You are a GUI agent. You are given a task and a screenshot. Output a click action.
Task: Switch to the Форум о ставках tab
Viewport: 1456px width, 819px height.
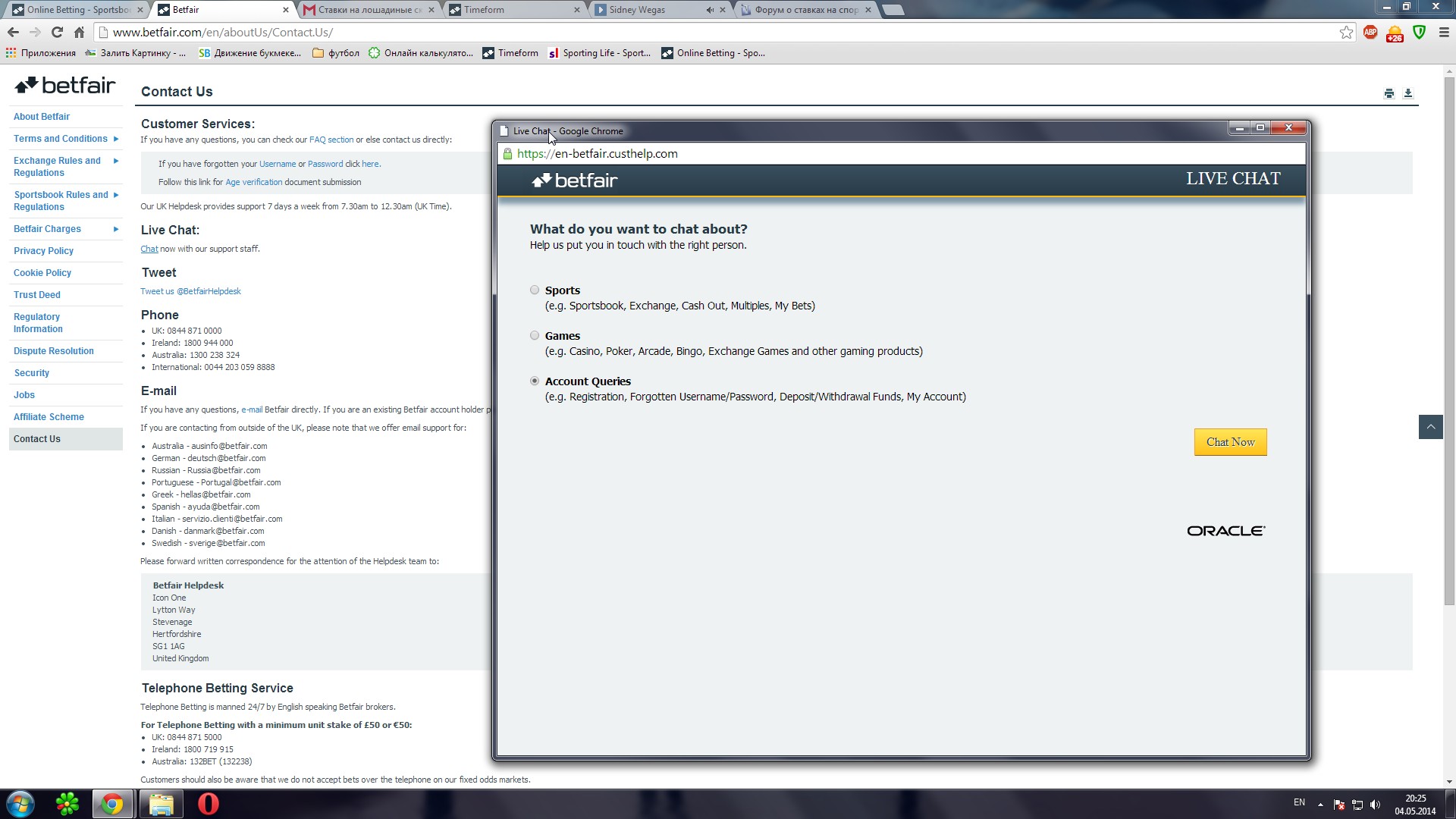point(804,10)
